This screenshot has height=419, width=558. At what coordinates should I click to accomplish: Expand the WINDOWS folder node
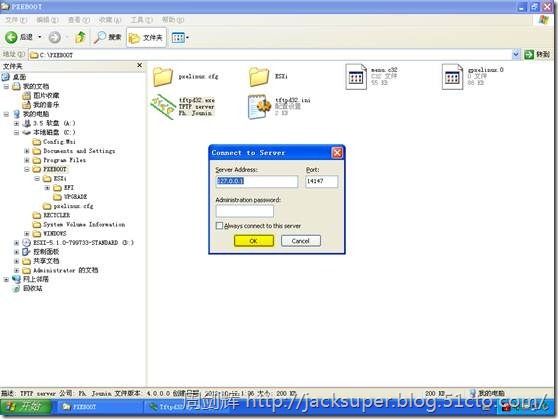[x=27, y=234]
